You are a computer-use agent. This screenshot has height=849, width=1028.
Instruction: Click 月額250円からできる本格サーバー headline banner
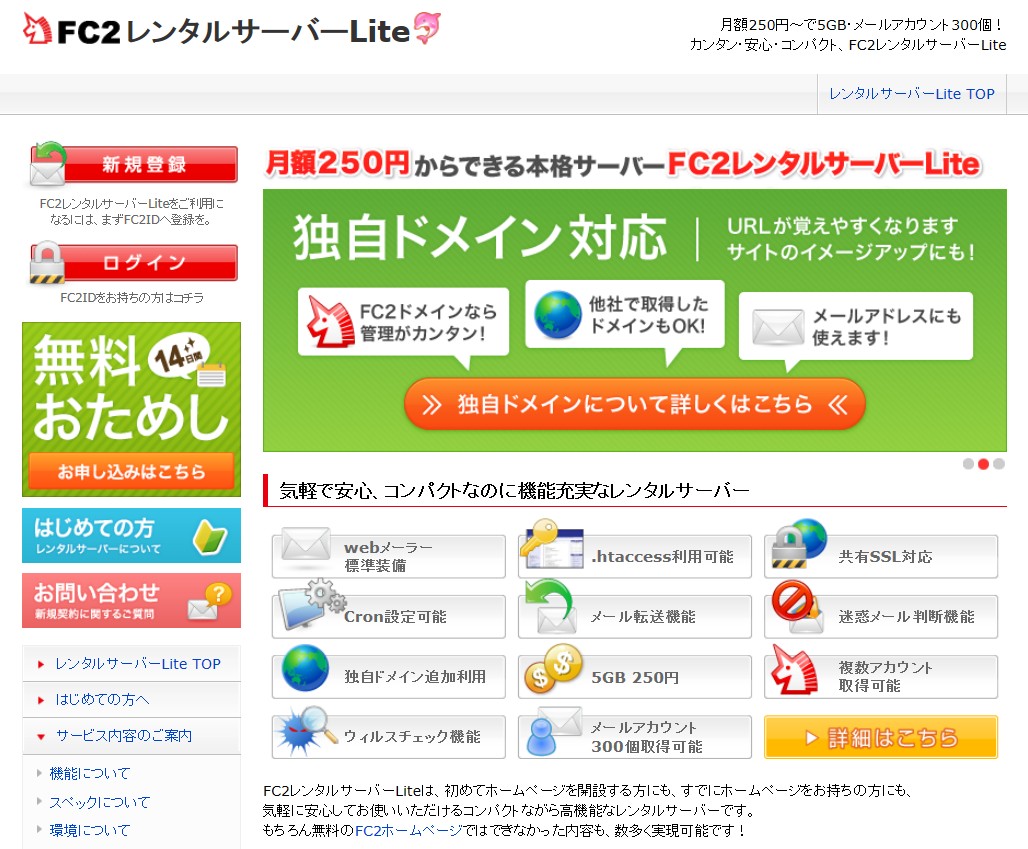pos(623,164)
